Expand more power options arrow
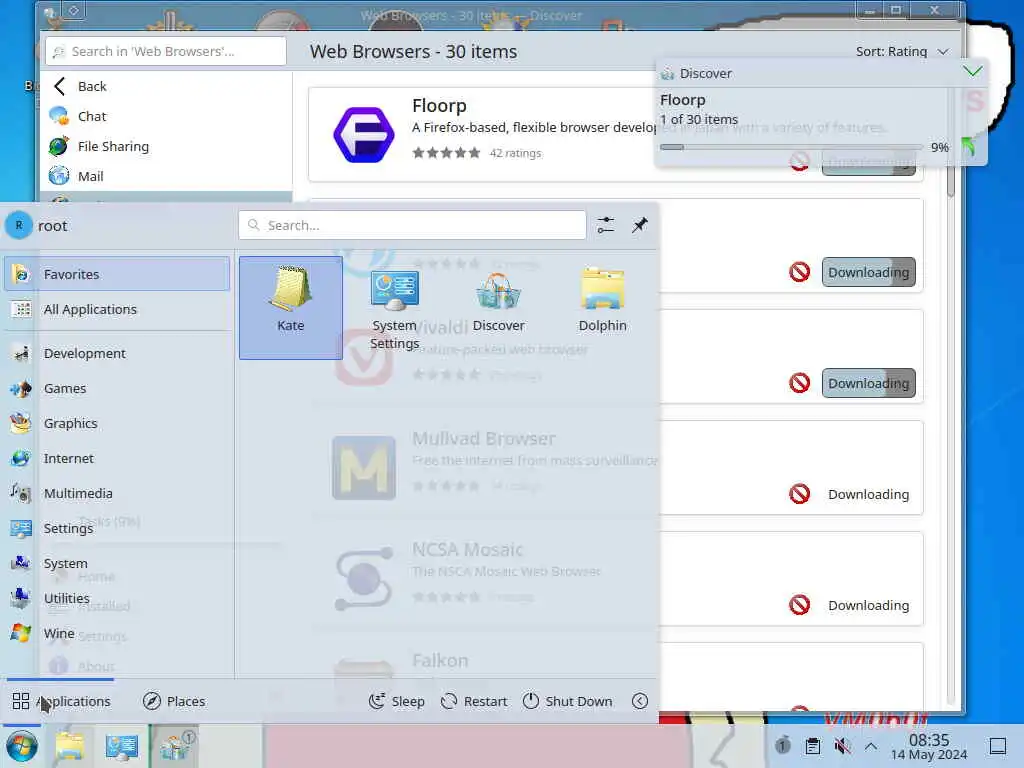This screenshot has height=768, width=1024. pyautogui.click(x=640, y=701)
